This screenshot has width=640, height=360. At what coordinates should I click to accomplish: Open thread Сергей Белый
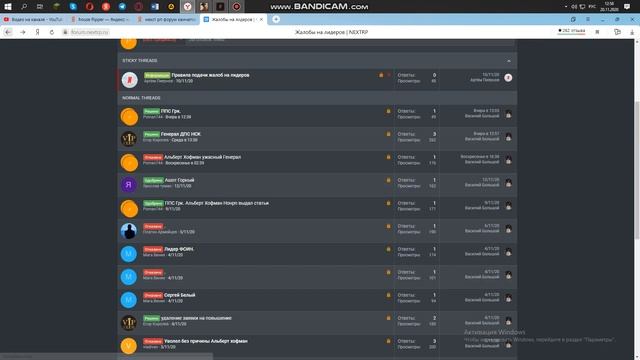[180, 295]
